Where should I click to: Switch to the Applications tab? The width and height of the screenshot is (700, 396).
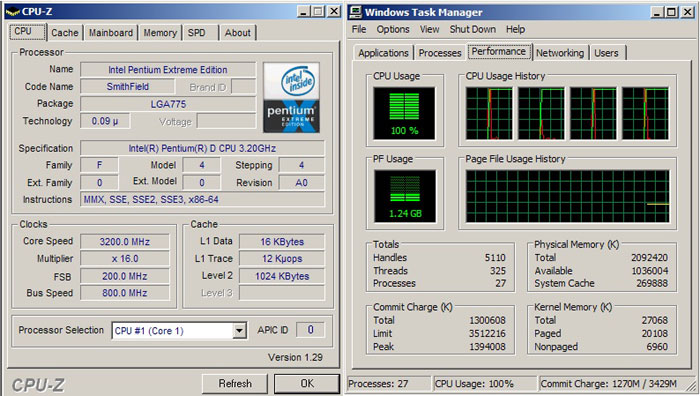pos(383,53)
